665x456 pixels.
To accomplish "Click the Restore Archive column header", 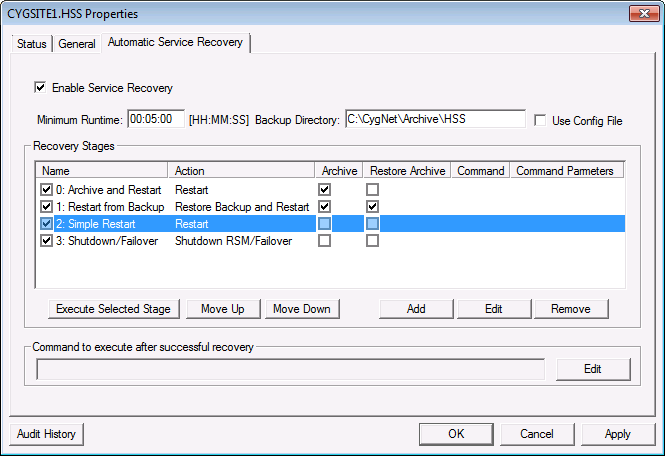I will 407,171.
